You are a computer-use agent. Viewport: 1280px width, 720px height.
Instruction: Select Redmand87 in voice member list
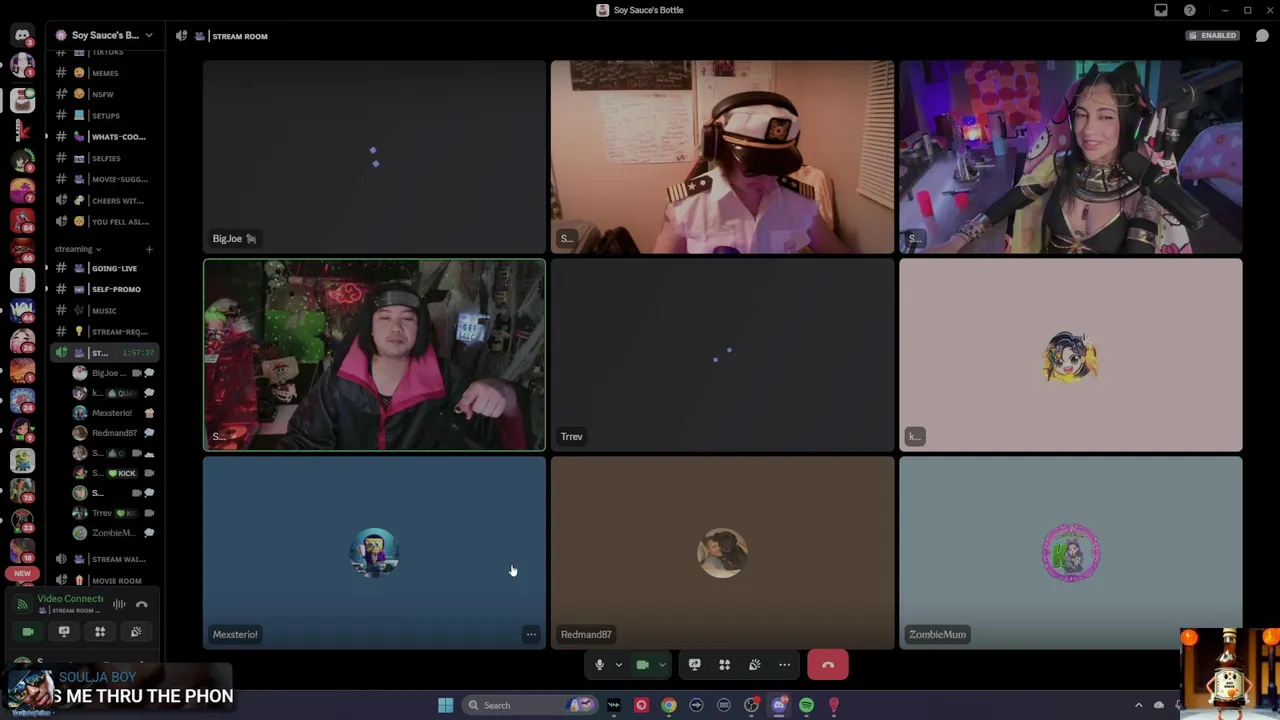(113, 433)
